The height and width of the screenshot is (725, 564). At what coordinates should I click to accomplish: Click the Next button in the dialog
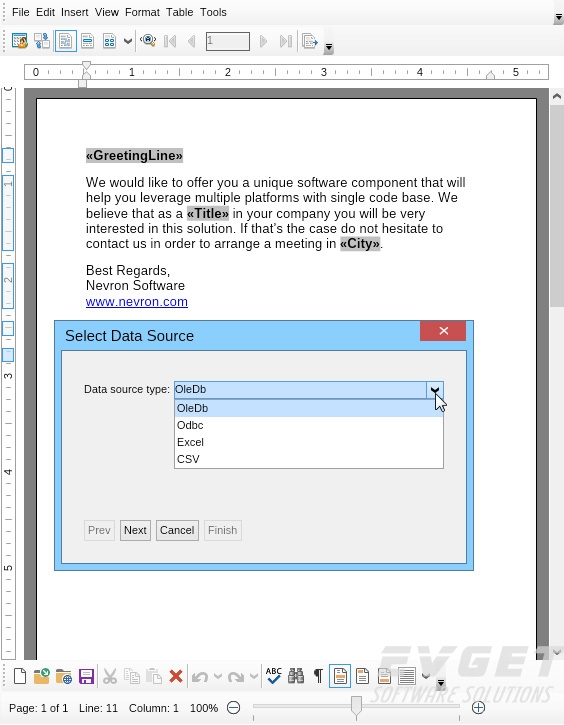point(135,530)
